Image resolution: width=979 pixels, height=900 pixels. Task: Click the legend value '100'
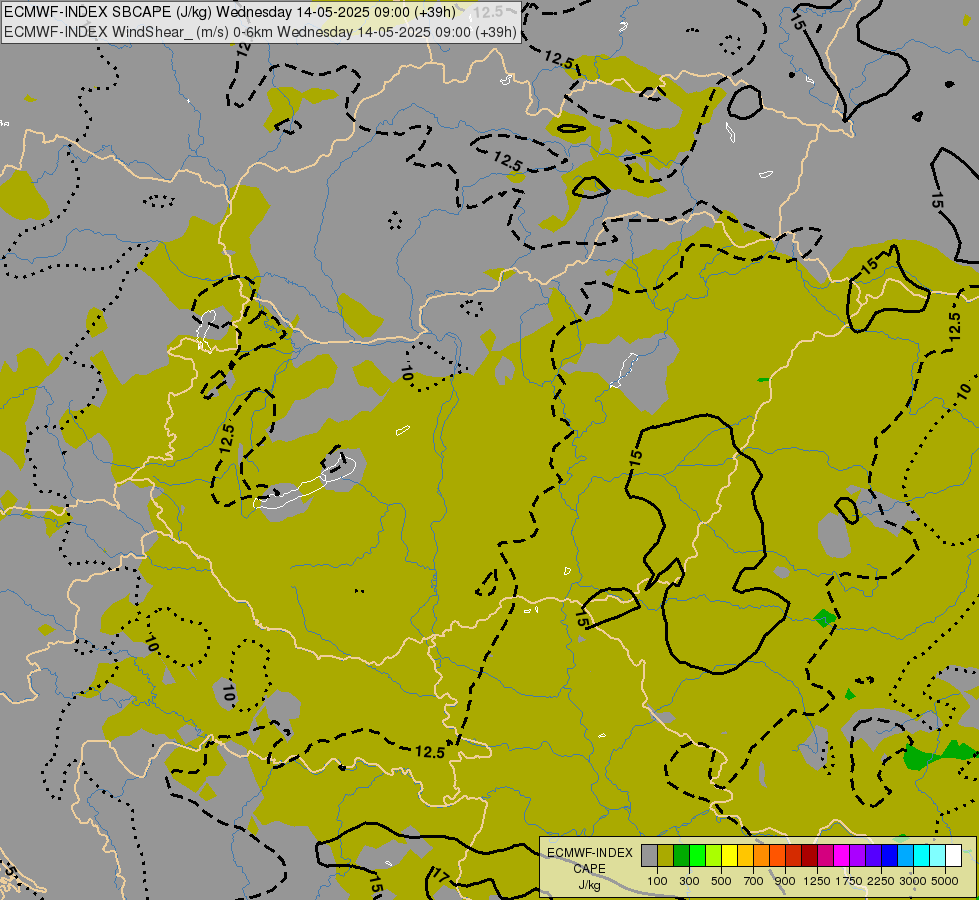657,881
